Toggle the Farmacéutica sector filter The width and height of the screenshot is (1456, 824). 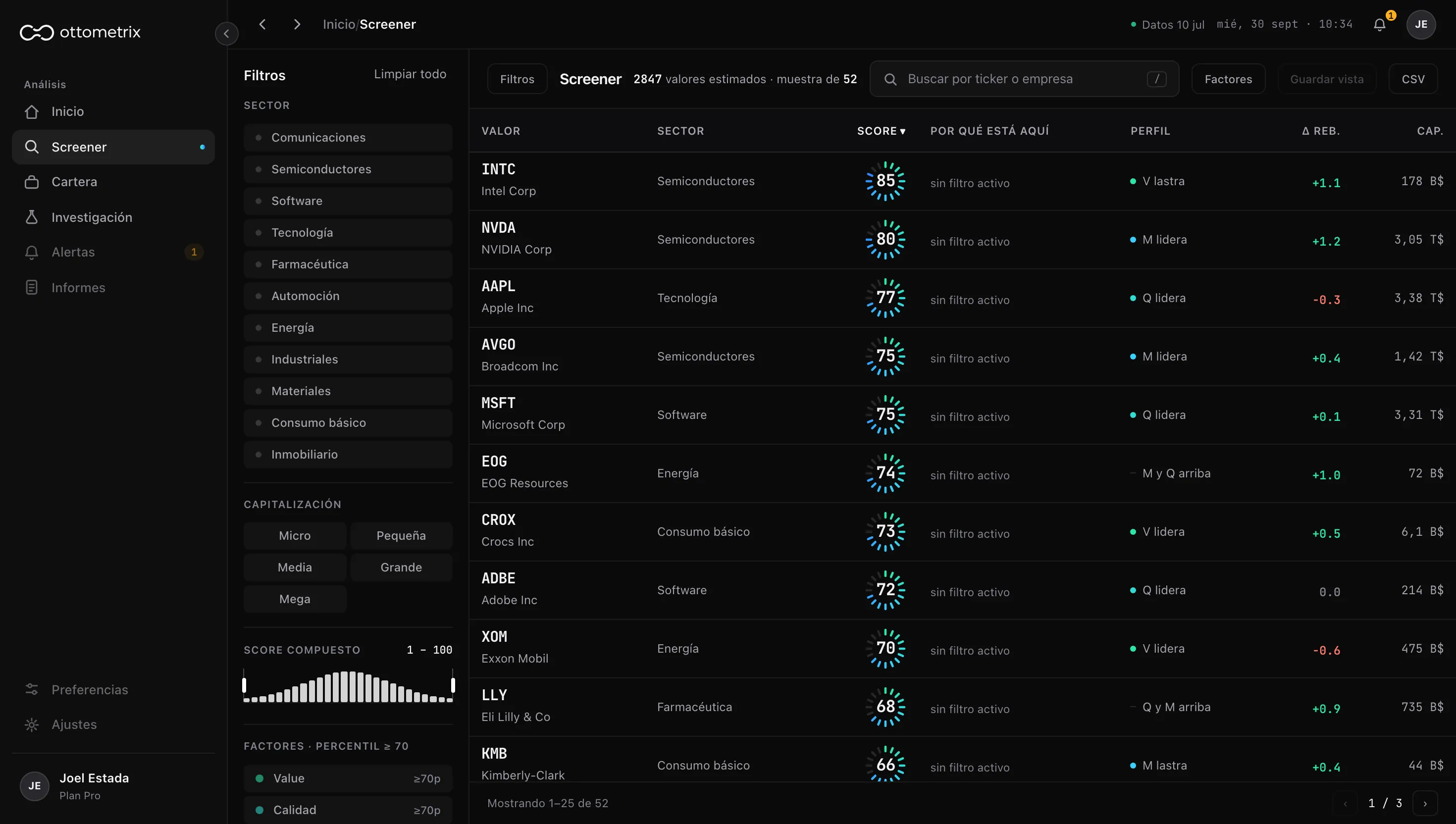click(x=348, y=264)
